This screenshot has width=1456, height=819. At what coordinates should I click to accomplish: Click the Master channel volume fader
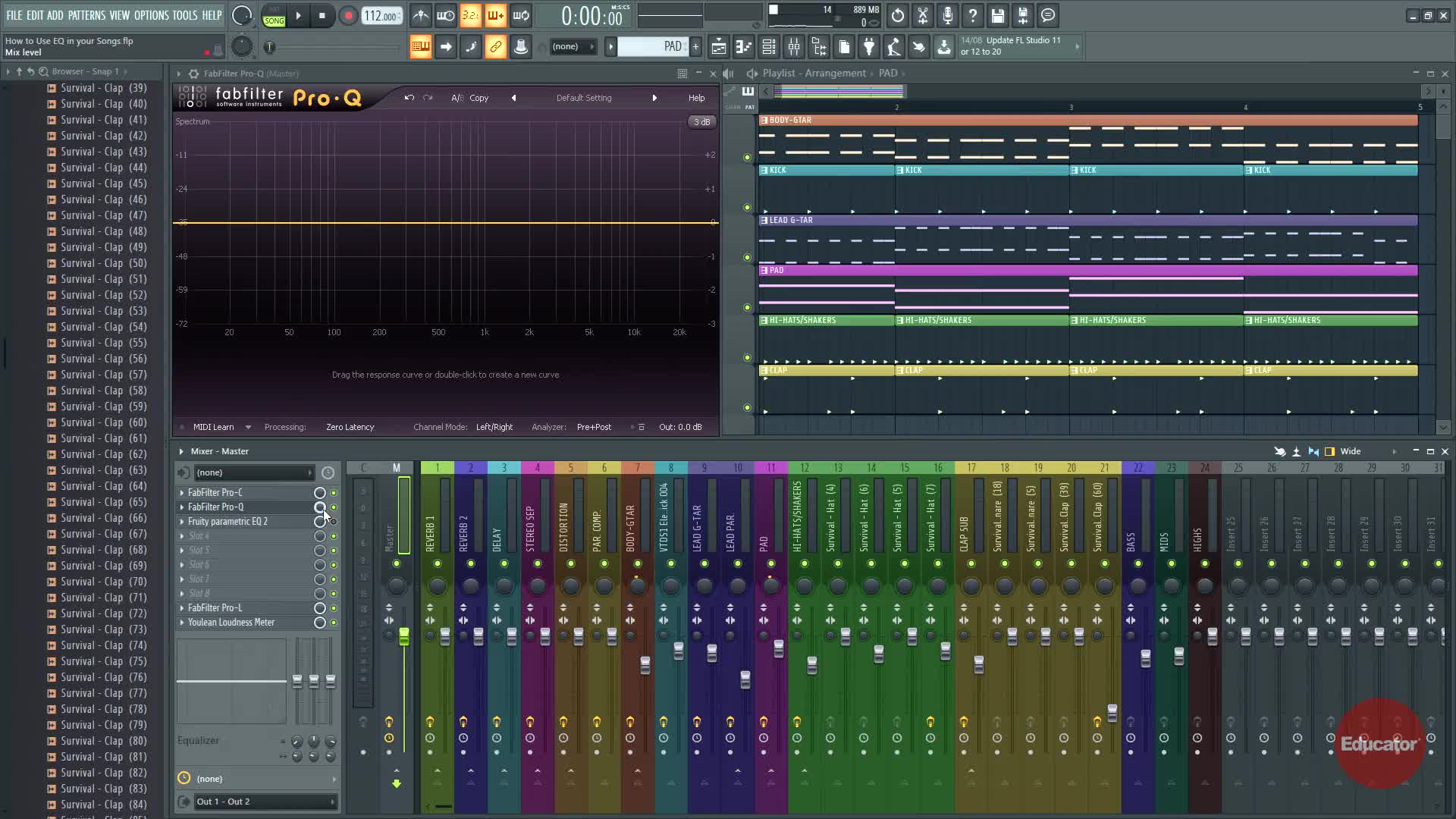[x=404, y=636]
